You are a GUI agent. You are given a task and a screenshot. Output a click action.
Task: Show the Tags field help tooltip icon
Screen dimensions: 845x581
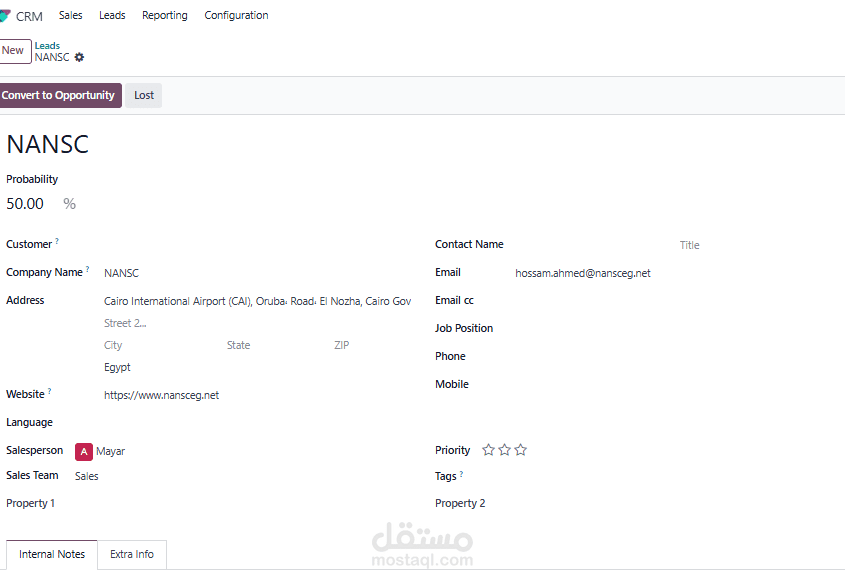(x=461, y=474)
